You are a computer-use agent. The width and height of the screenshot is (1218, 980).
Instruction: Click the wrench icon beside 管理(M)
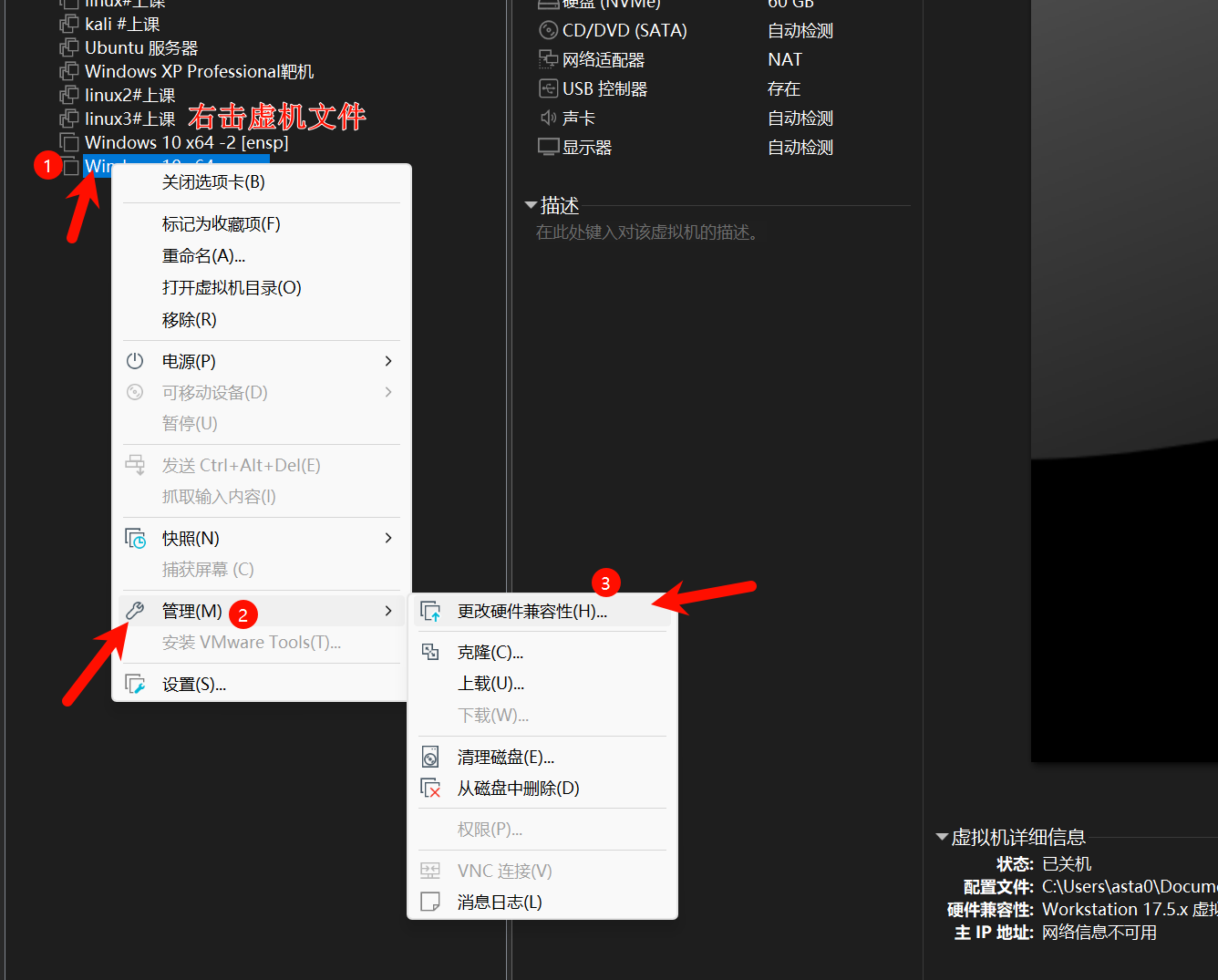[x=135, y=611]
